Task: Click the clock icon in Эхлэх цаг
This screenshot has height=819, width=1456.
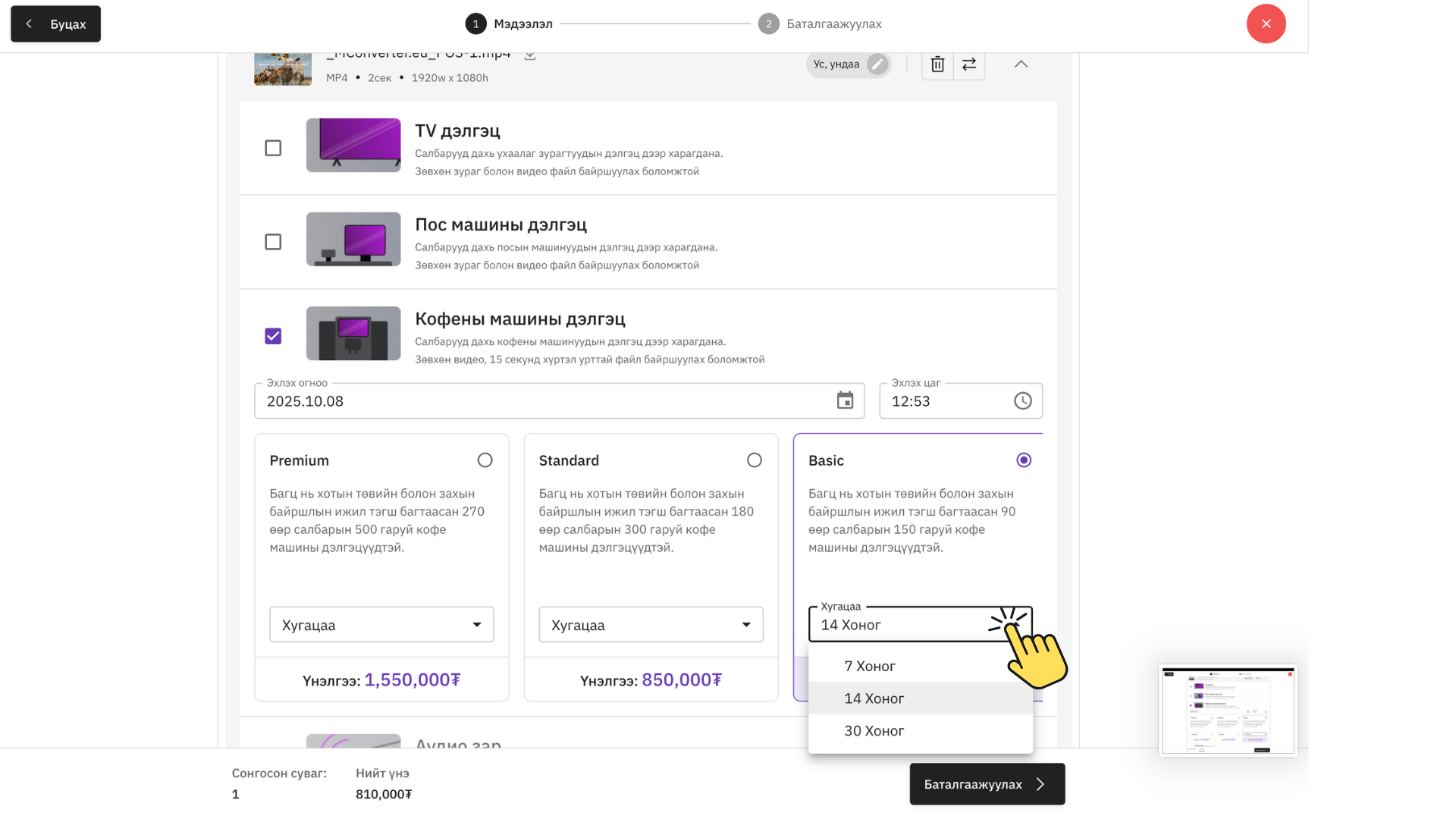Action: coord(1022,400)
